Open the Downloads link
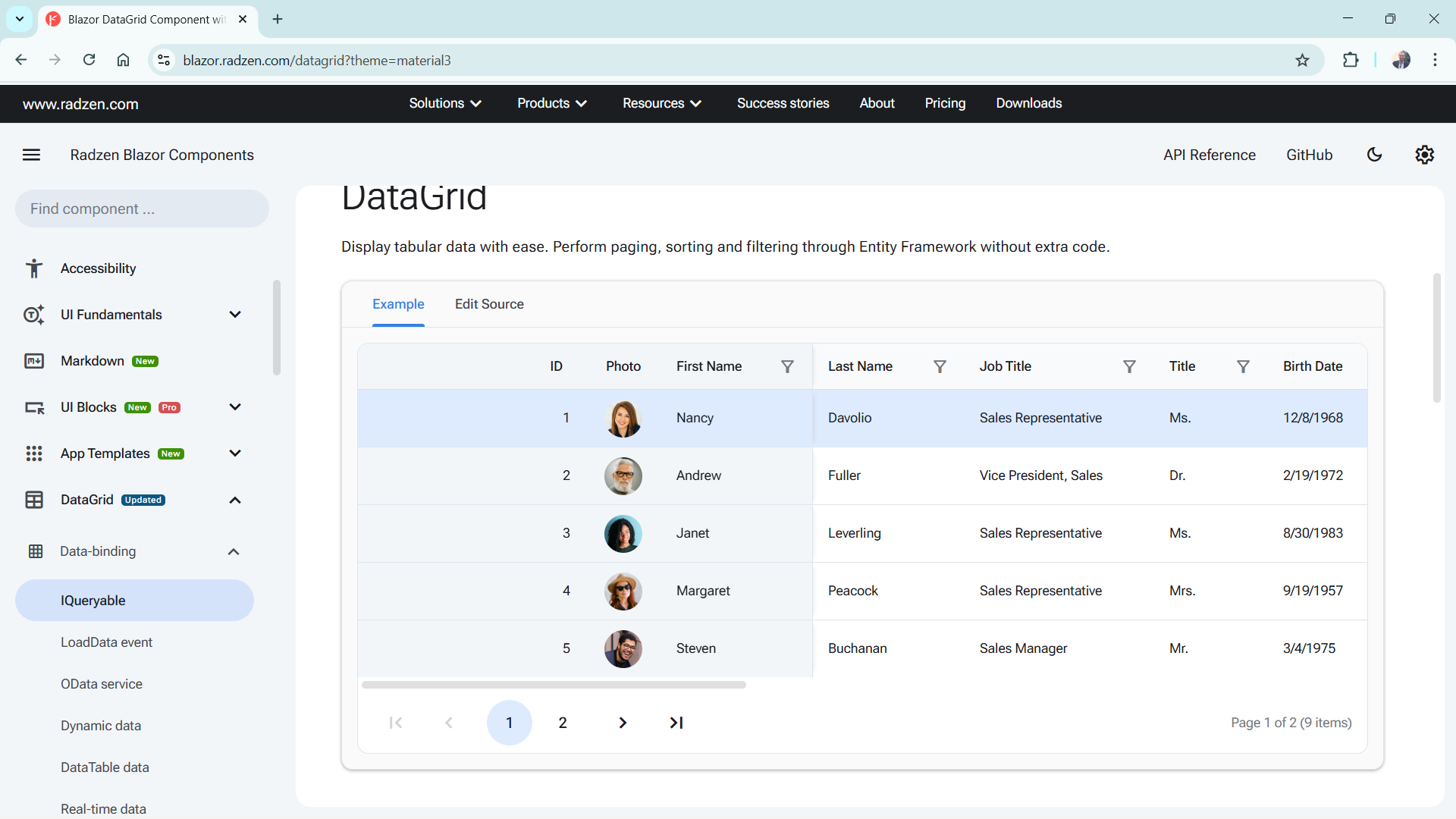The image size is (1456, 819). 1028,103
